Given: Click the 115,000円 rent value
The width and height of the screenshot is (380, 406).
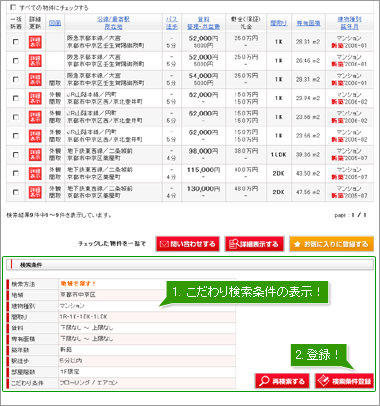Looking at the screenshot, I should 203,170.
